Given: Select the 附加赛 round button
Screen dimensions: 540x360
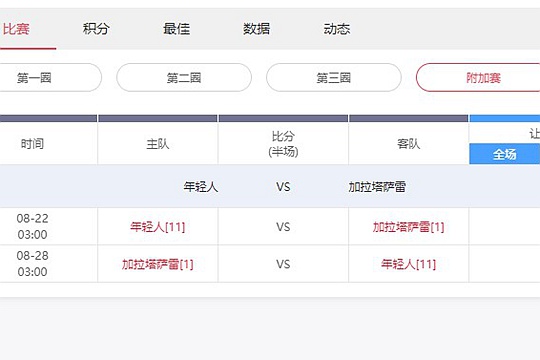Looking at the screenshot, I should click(479, 78).
